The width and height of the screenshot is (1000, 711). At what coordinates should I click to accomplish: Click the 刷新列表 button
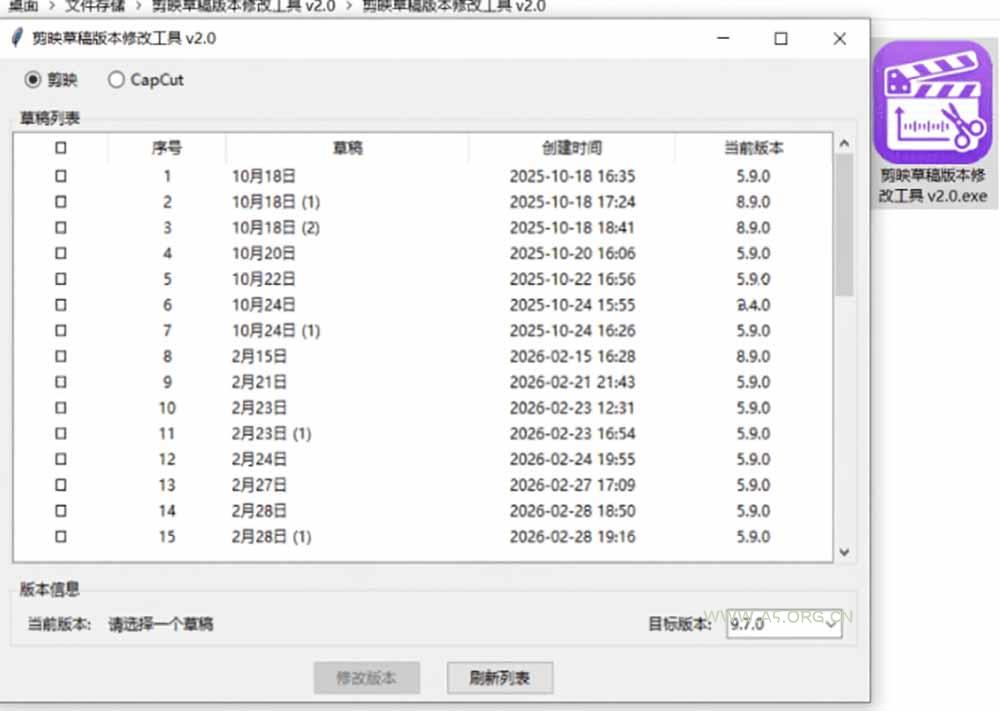500,678
